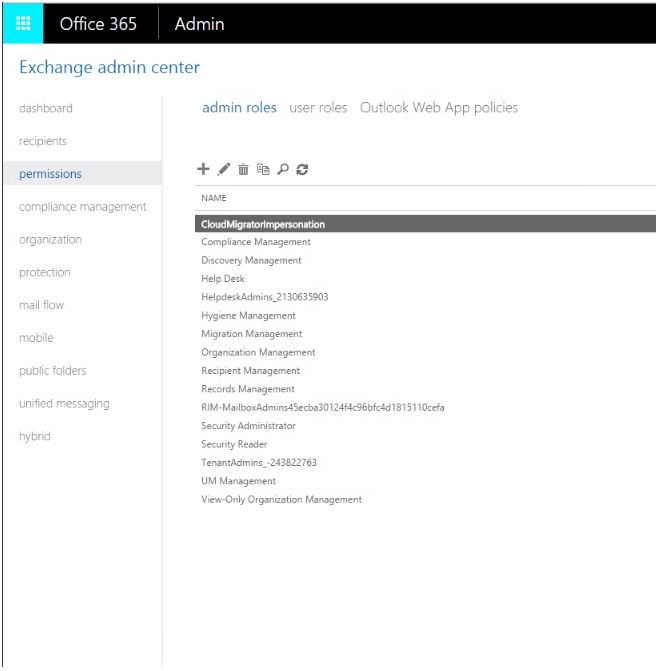The image size is (656, 671).
Task: Open compliance management section
Action: tap(83, 207)
